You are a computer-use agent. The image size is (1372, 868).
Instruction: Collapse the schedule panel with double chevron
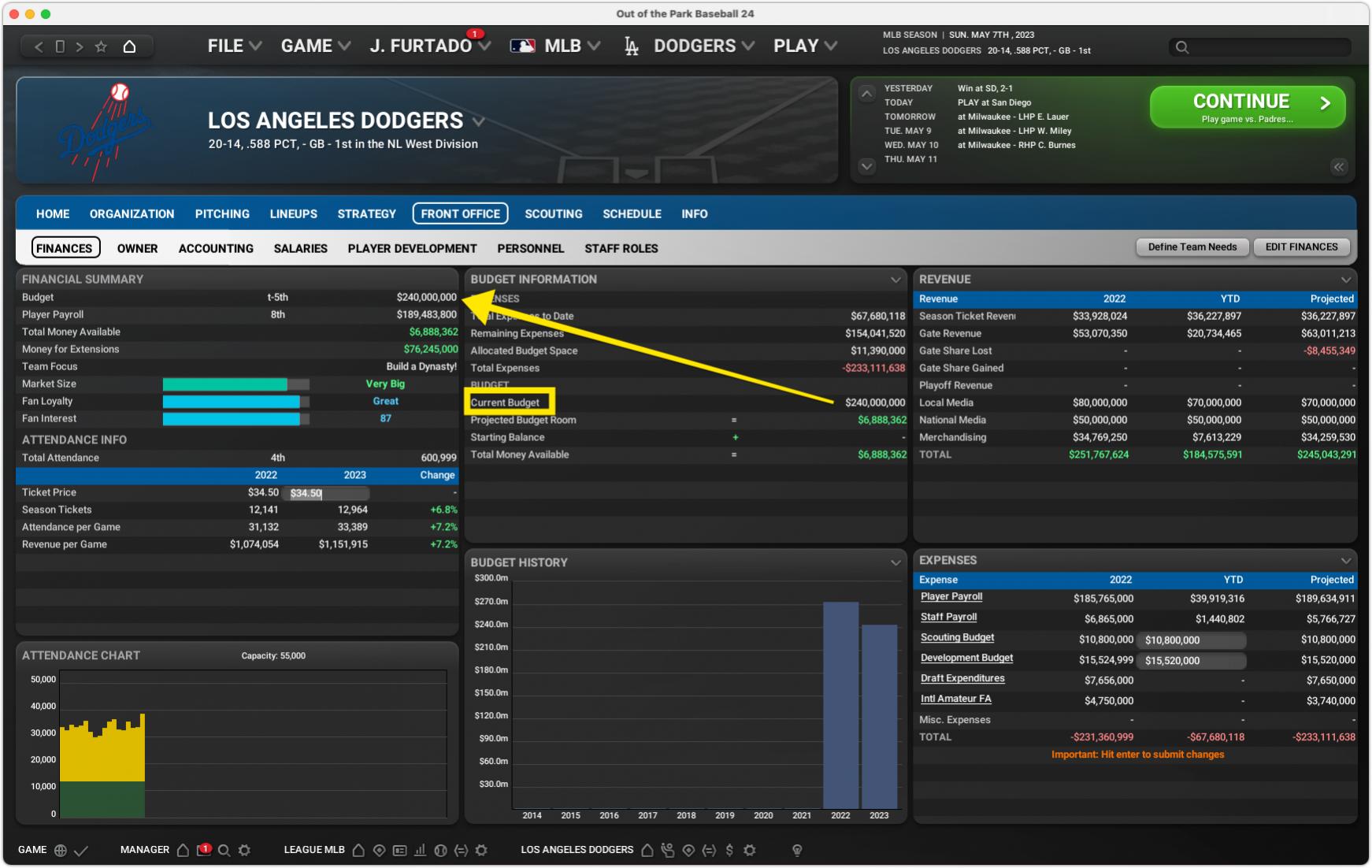coord(1338,167)
